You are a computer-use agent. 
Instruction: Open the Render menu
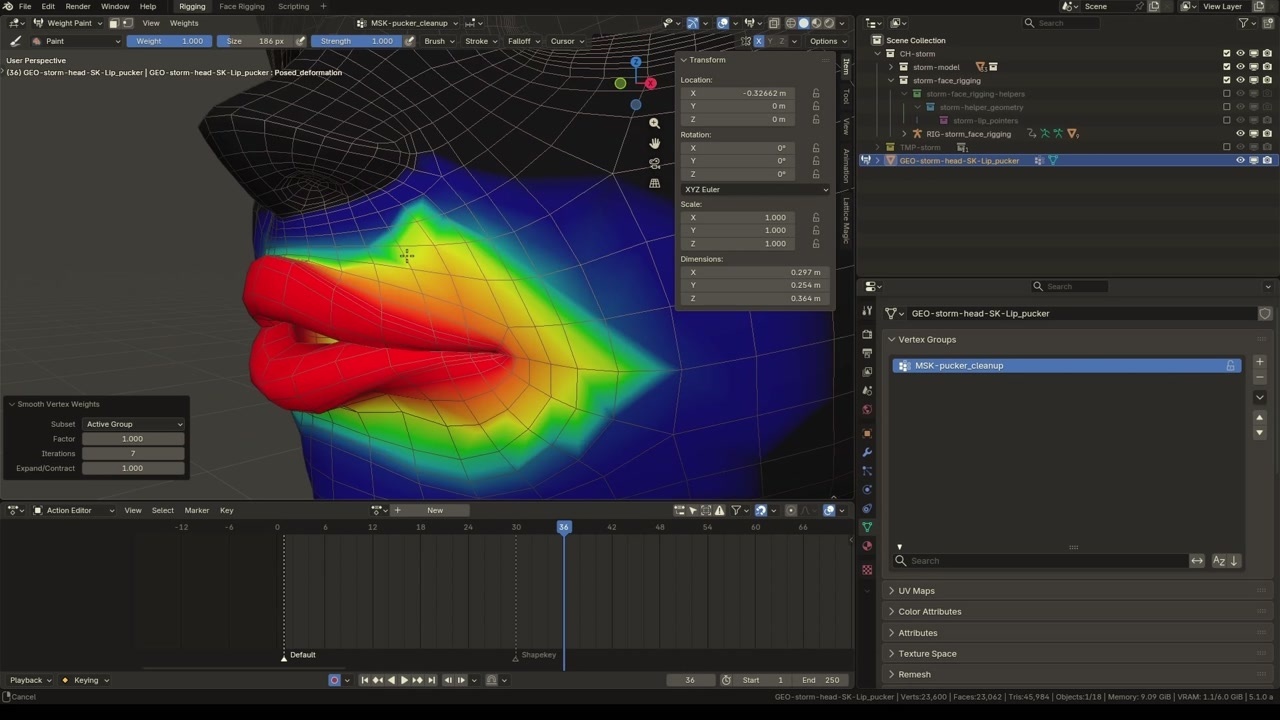coord(78,6)
